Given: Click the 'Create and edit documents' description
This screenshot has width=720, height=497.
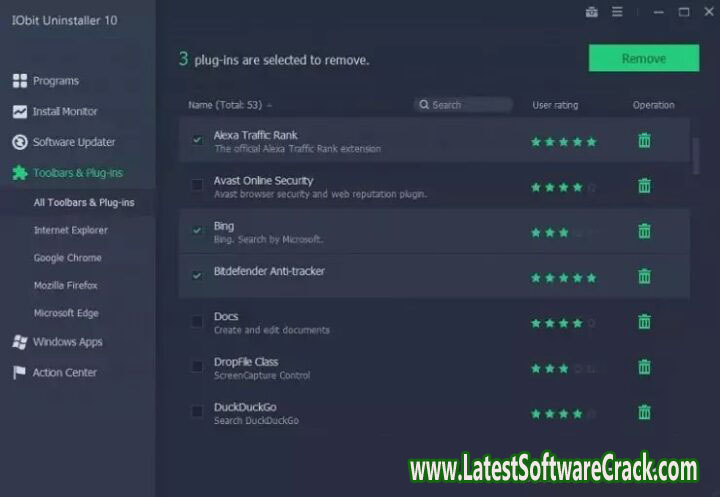Looking at the screenshot, I should [271, 330].
